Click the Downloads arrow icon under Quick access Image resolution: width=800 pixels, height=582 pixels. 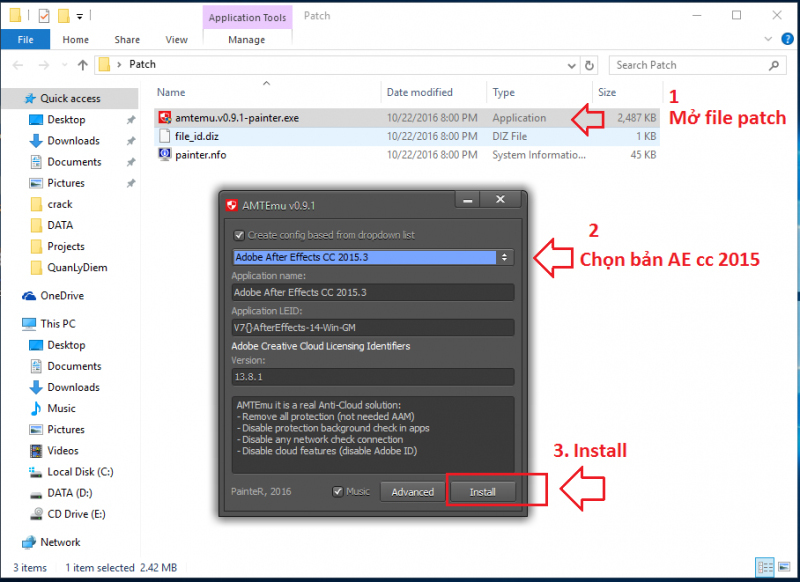(36, 141)
